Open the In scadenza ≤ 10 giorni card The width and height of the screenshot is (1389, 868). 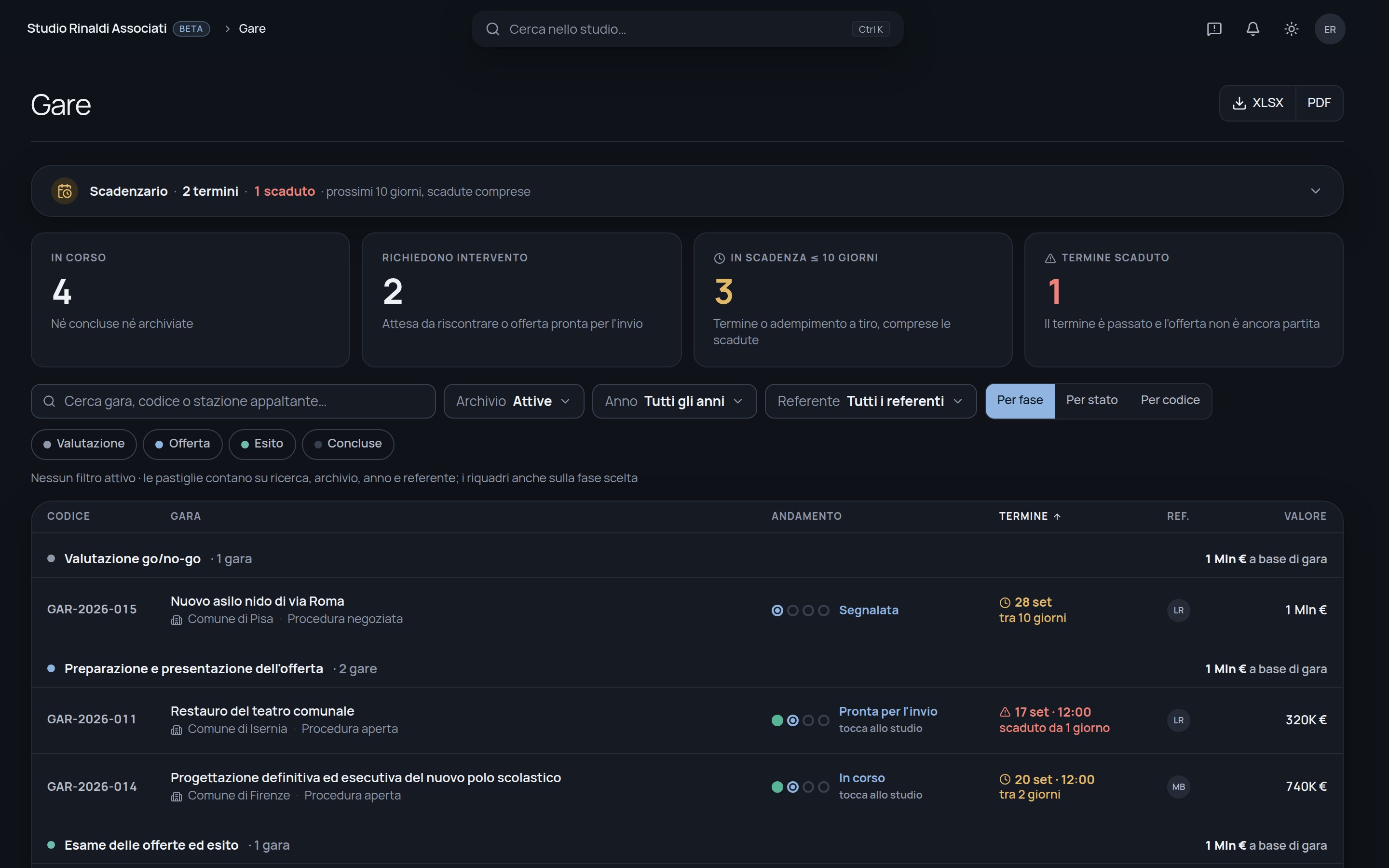pyautogui.click(x=853, y=299)
